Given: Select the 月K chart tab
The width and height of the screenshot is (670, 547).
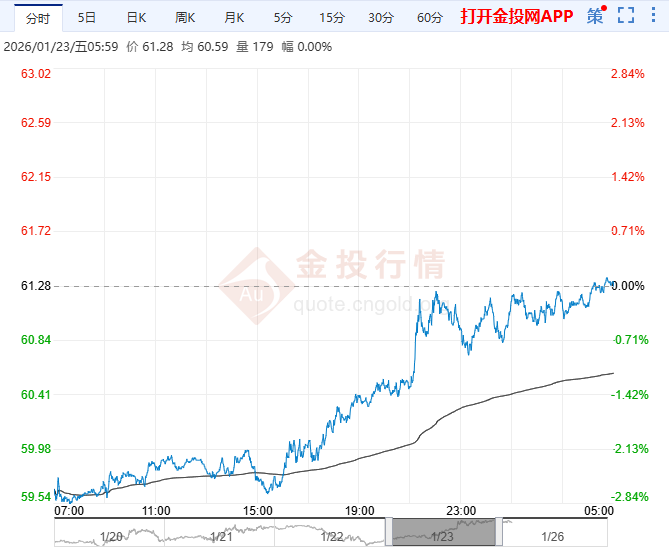Looking at the screenshot, I should pos(234,18).
